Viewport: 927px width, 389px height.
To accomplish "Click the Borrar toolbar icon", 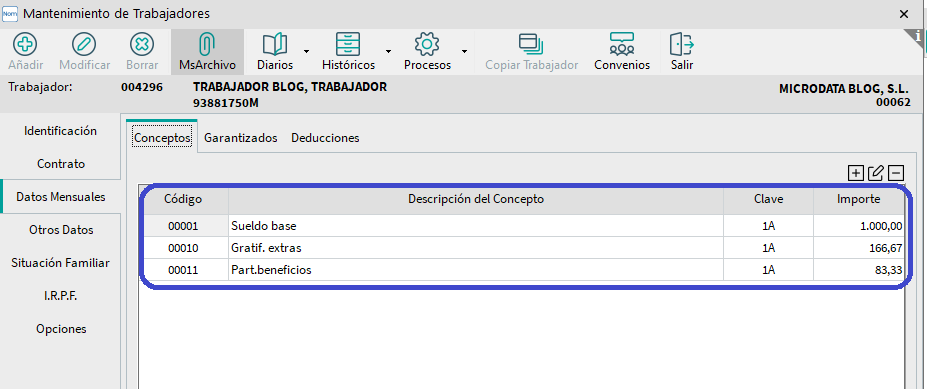I will 141,44.
